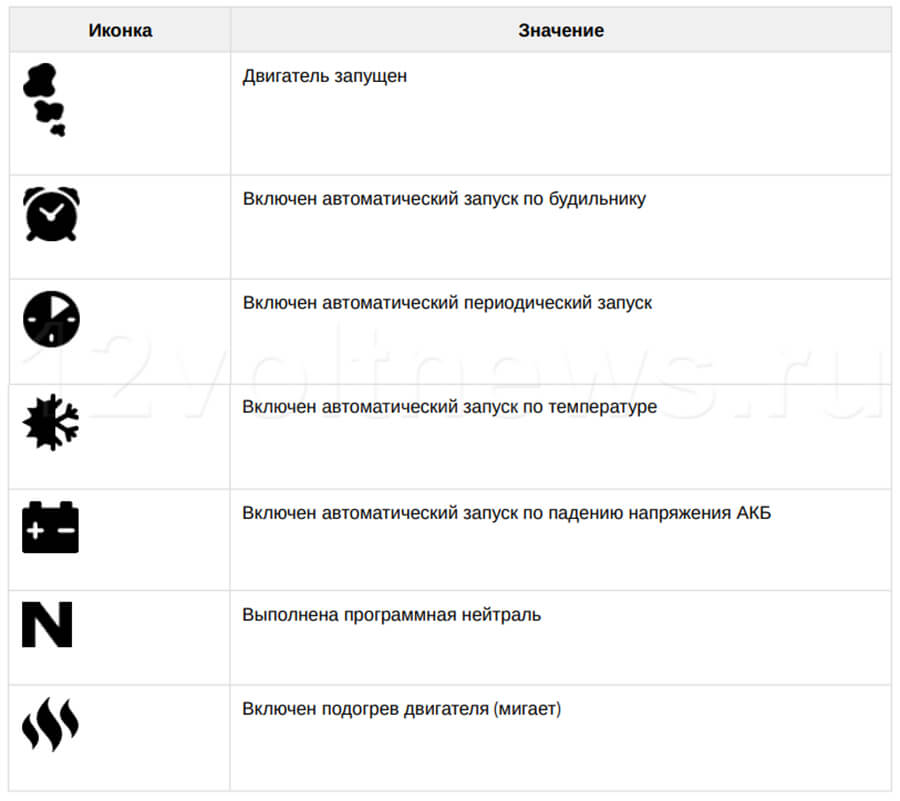Select the temperature snowflake-sun icon

pyautogui.click(x=51, y=422)
